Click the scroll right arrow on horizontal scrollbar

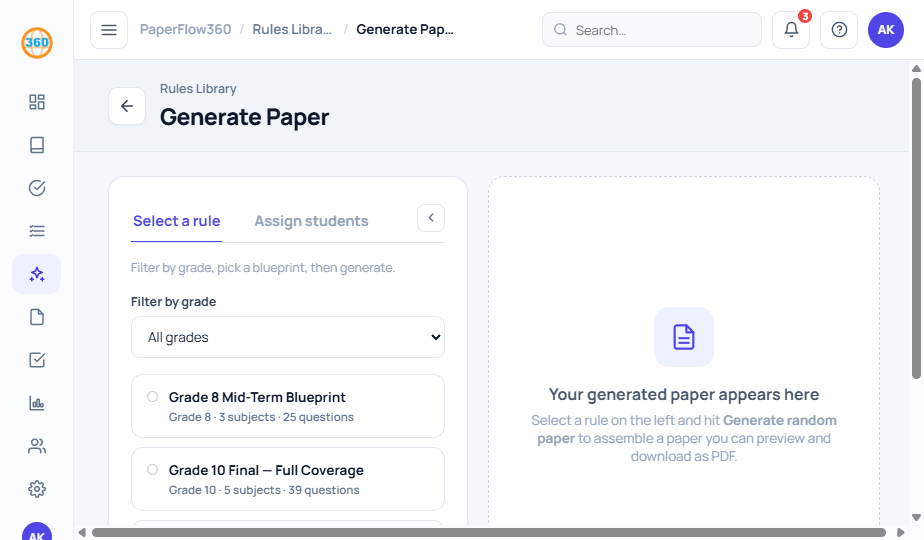pyautogui.click(x=900, y=533)
